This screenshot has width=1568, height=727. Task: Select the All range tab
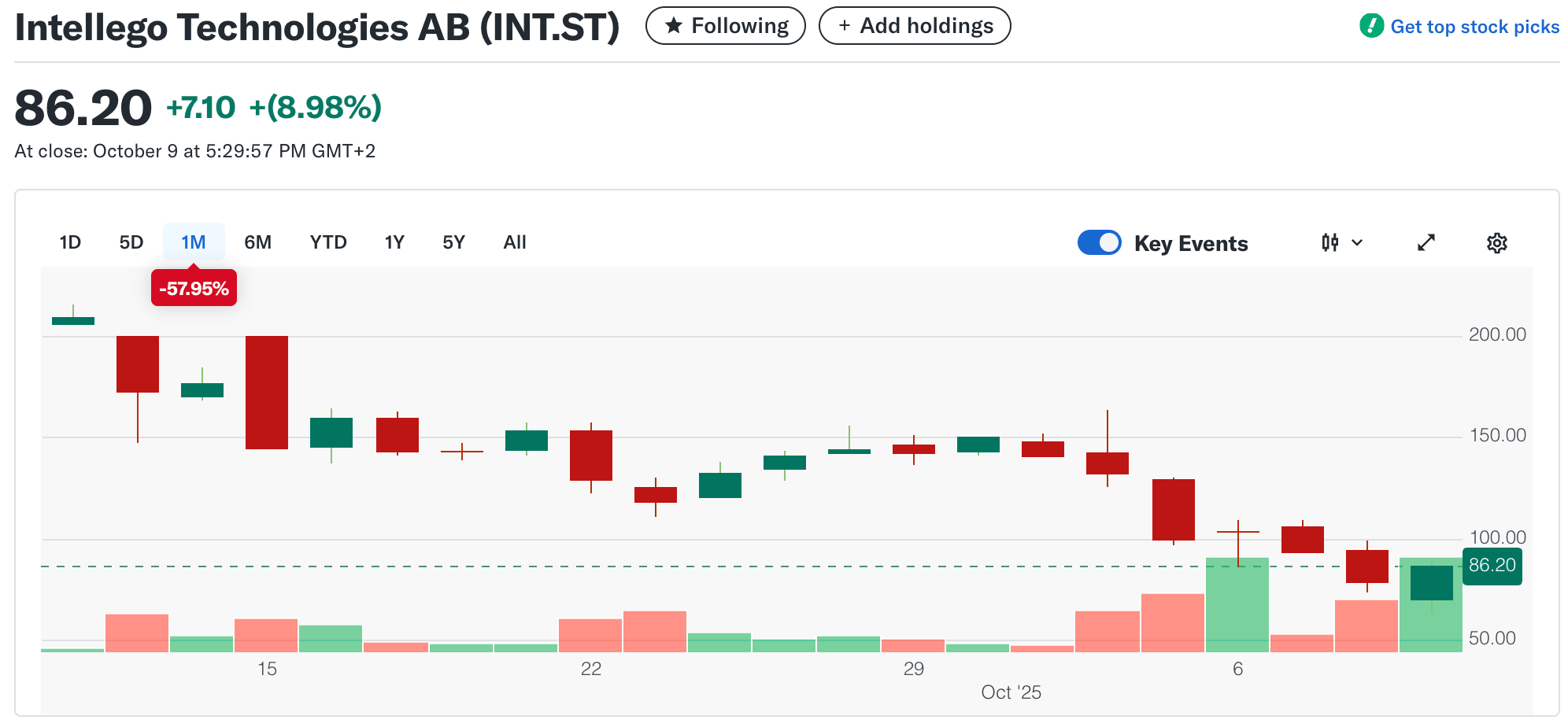coord(515,242)
